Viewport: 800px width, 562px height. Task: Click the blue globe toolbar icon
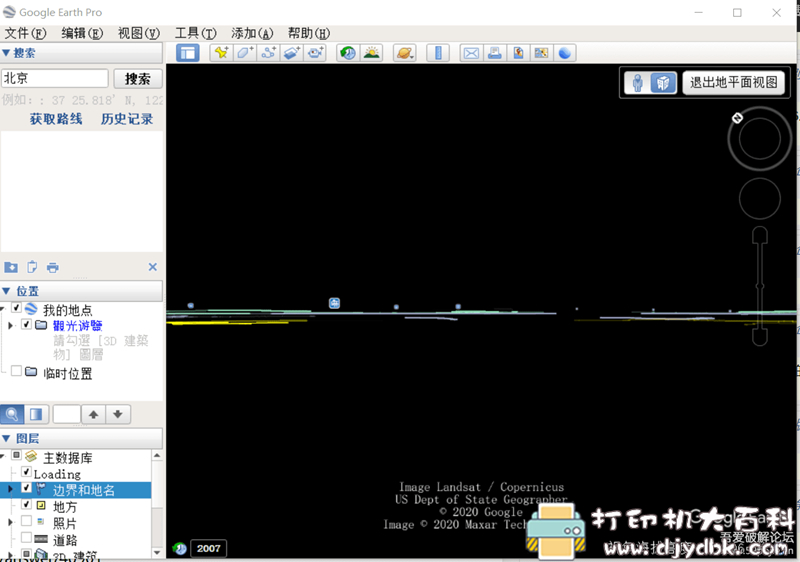(x=565, y=53)
